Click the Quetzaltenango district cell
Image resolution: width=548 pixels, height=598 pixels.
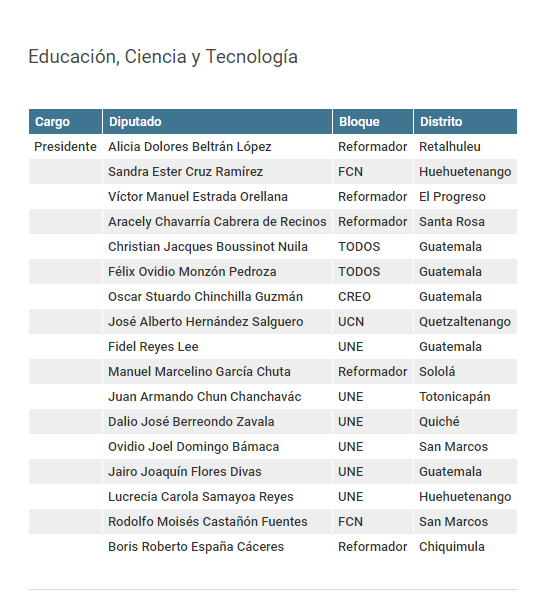[465, 322]
